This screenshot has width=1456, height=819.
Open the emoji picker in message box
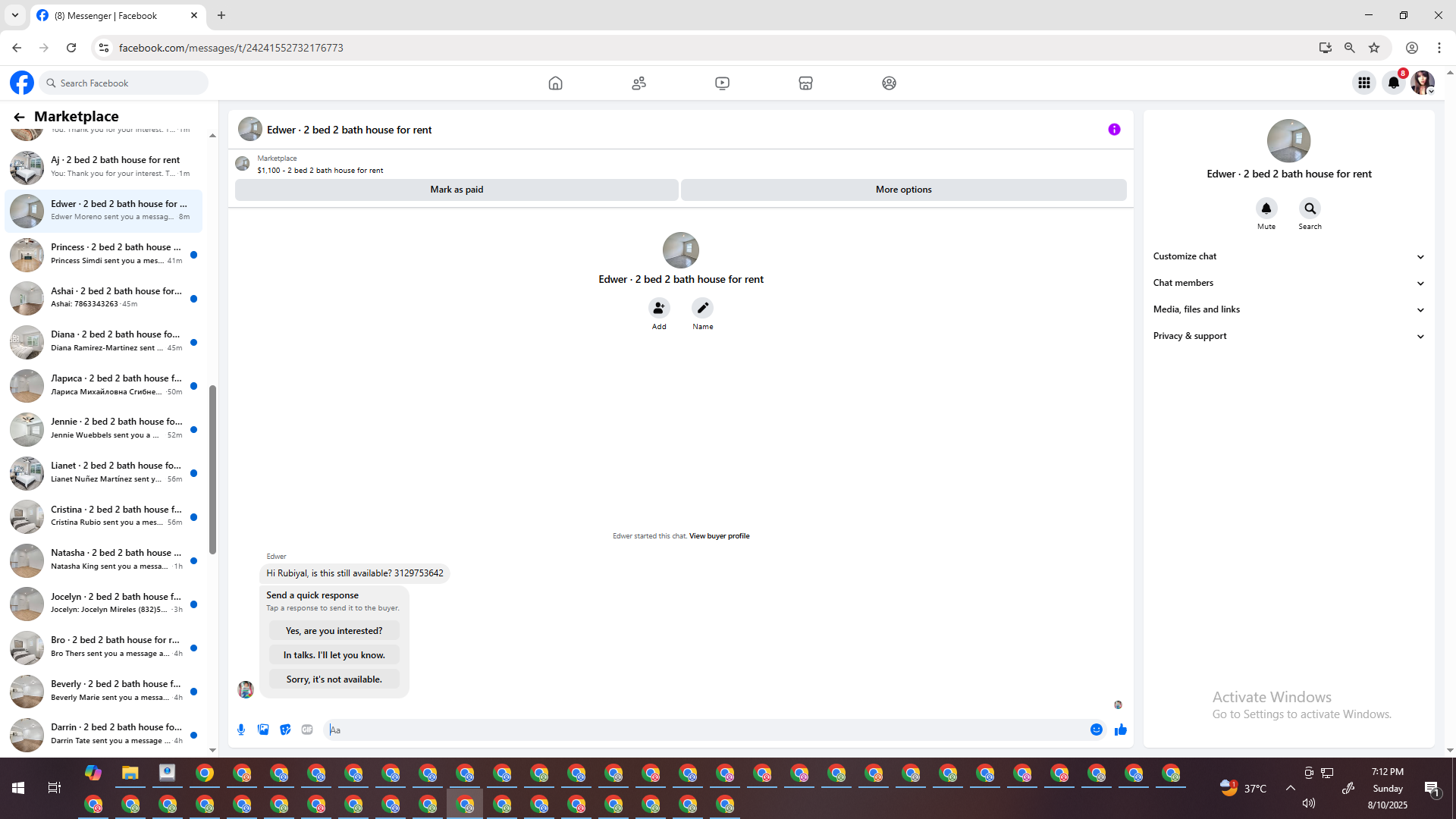click(x=1097, y=730)
